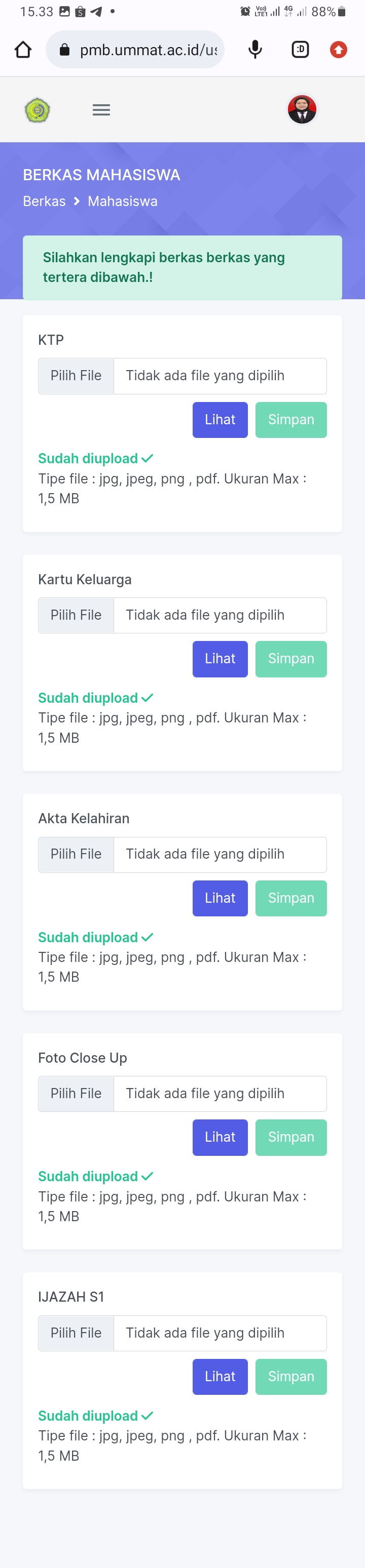Tap the microphone voice search icon

255,49
